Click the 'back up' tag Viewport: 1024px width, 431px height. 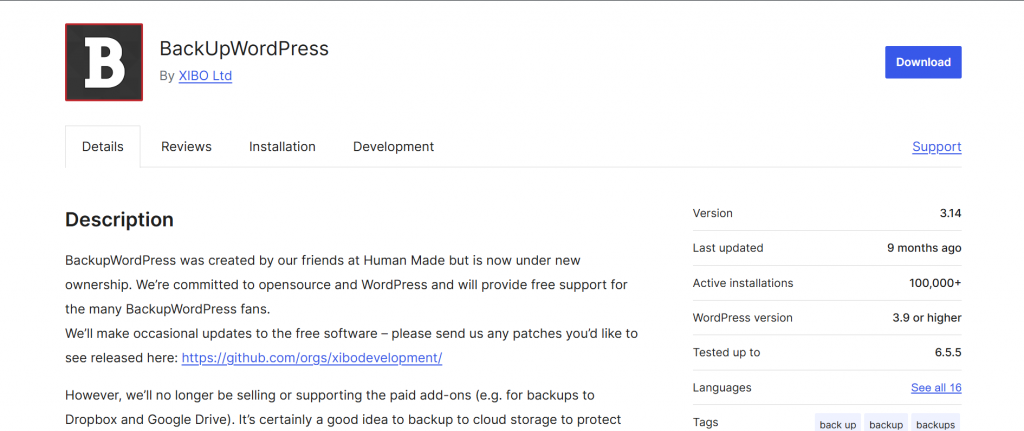[x=837, y=424]
